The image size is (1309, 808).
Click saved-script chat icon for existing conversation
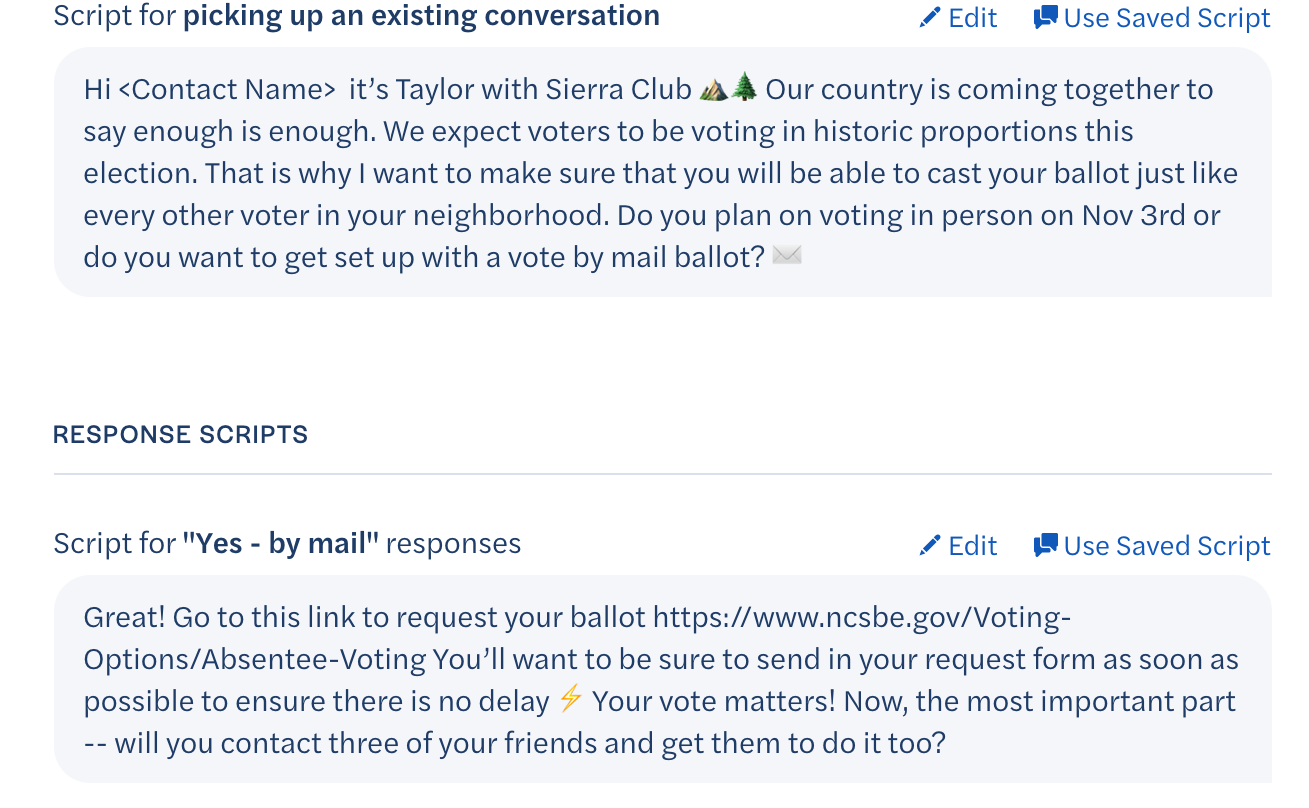pos(1045,18)
